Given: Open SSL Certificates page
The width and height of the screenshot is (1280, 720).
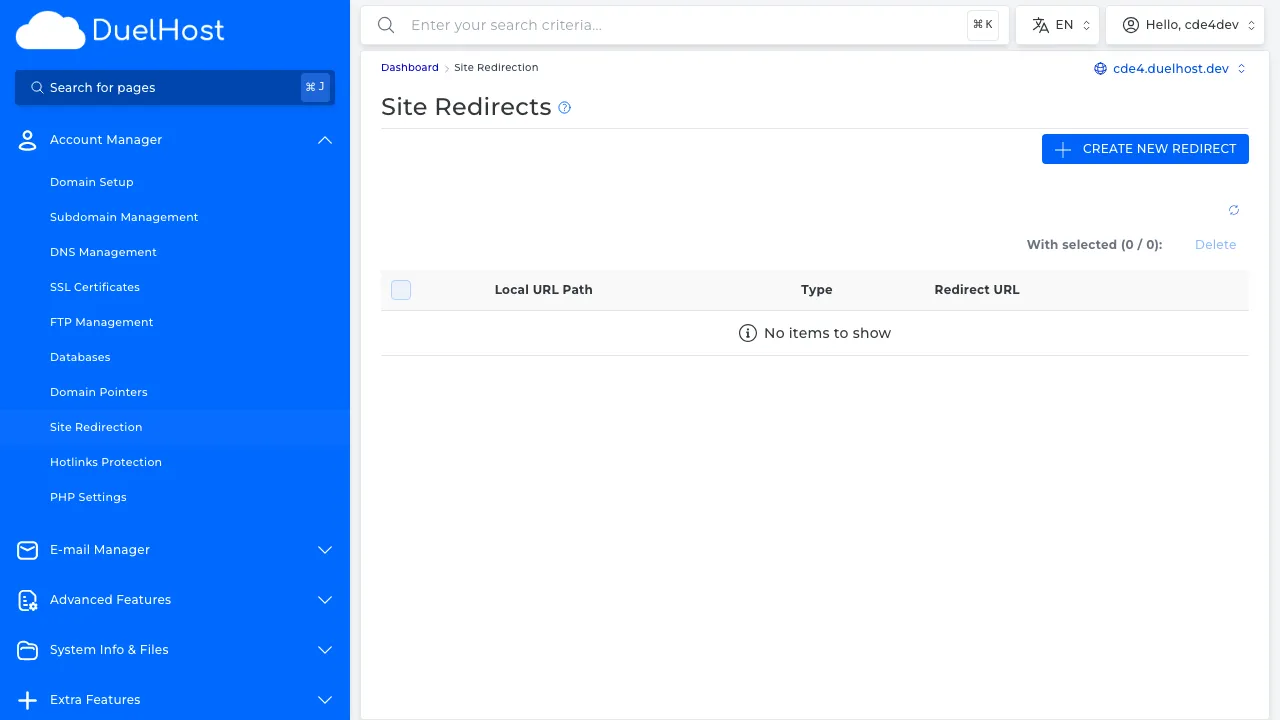Looking at the screenshot, I should [95, 287].
